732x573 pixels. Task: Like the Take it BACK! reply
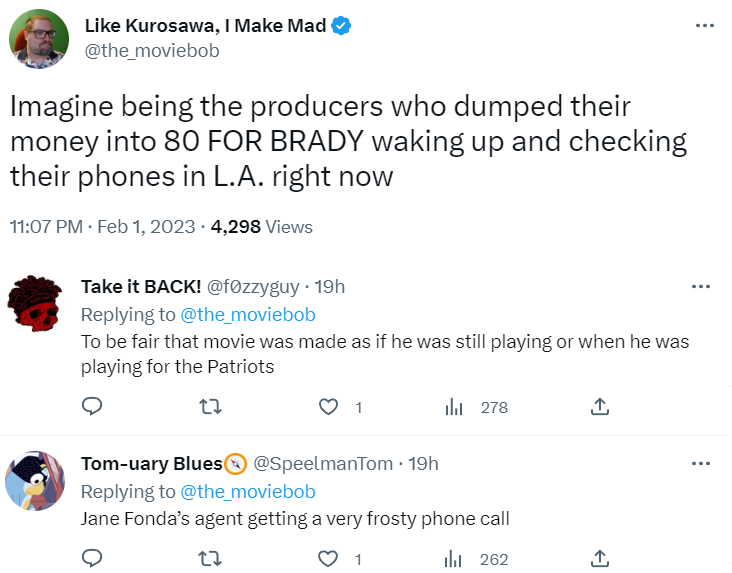tap(328, 407)
